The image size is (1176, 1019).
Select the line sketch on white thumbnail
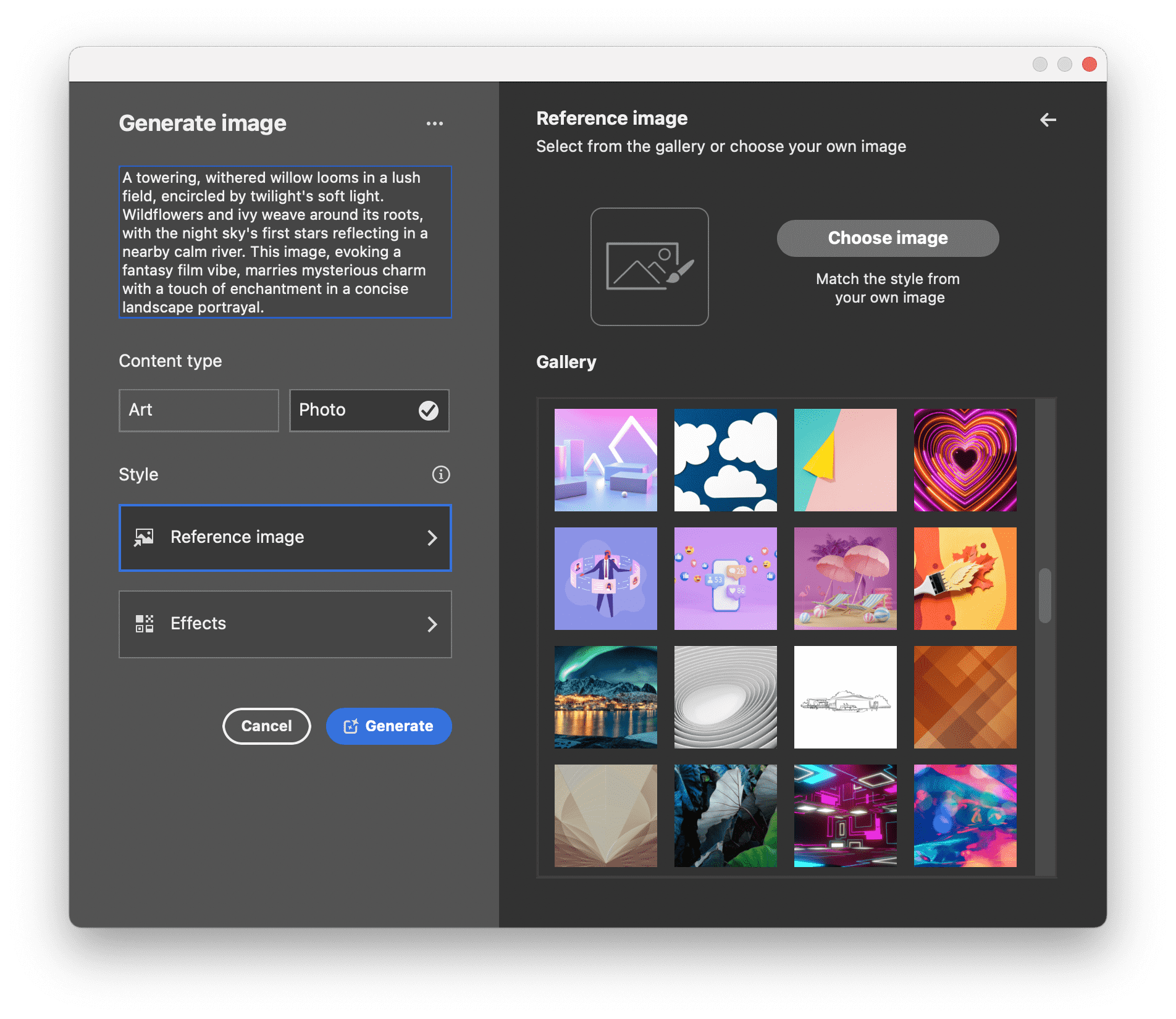846,697
